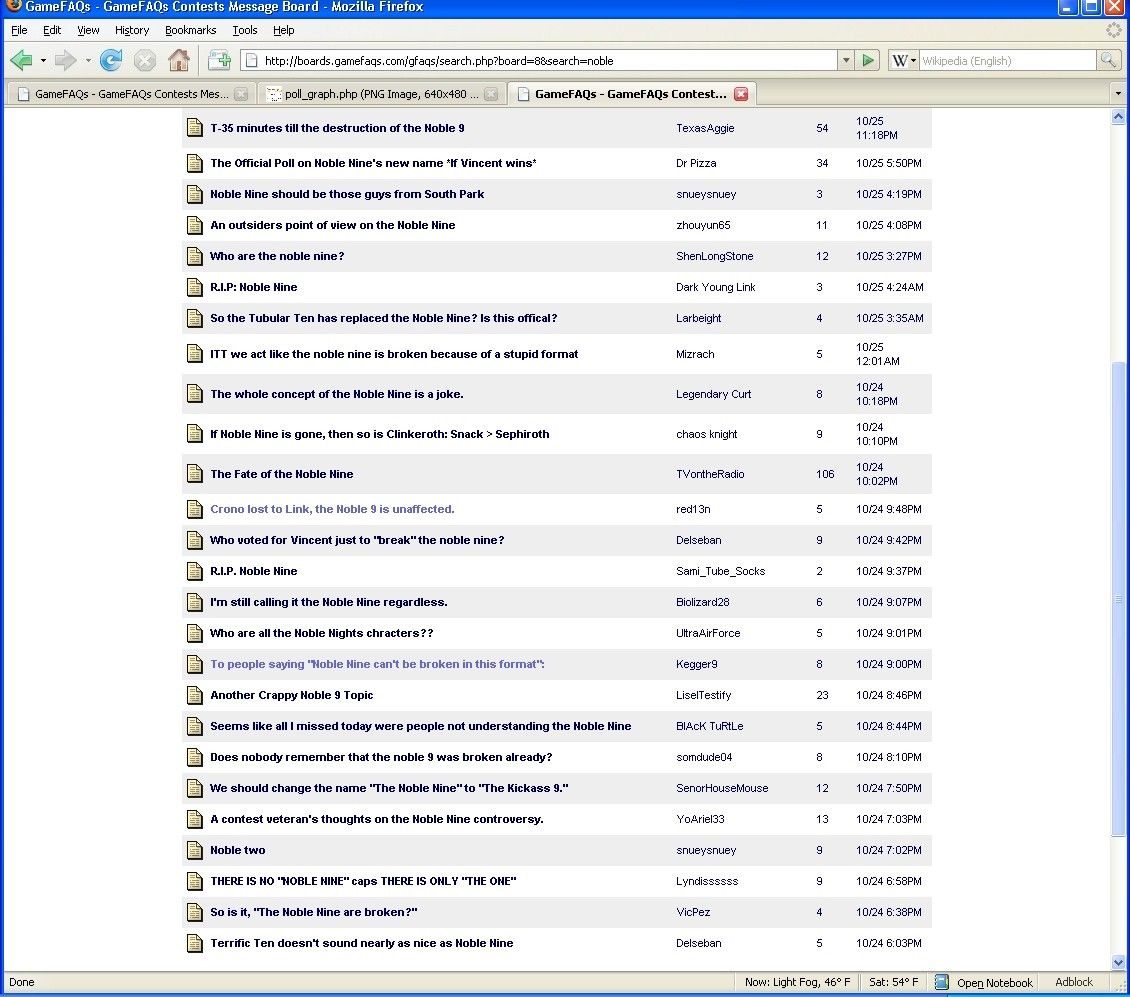1130x997 pixels.
Task: Click topic icon beside 'Who are the noble nine?'
Action: click(195, 256)
